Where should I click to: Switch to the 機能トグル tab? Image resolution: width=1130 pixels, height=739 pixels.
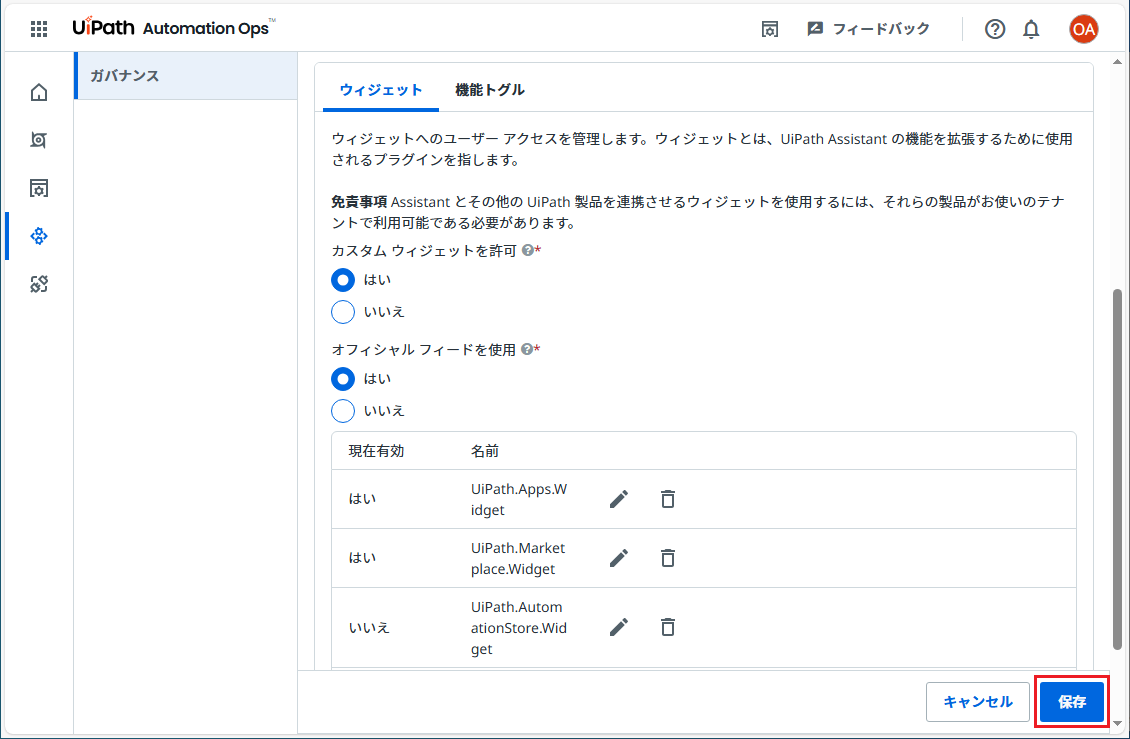pos(489,90)
